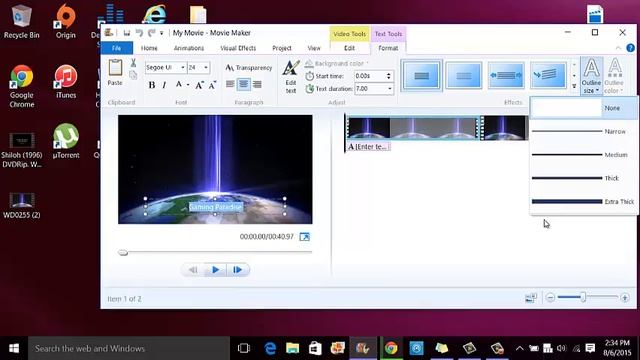This screenshot has width=640, height=360.
Task: Select the Enter text caption in timeline
Action: (x=369, y=147)
